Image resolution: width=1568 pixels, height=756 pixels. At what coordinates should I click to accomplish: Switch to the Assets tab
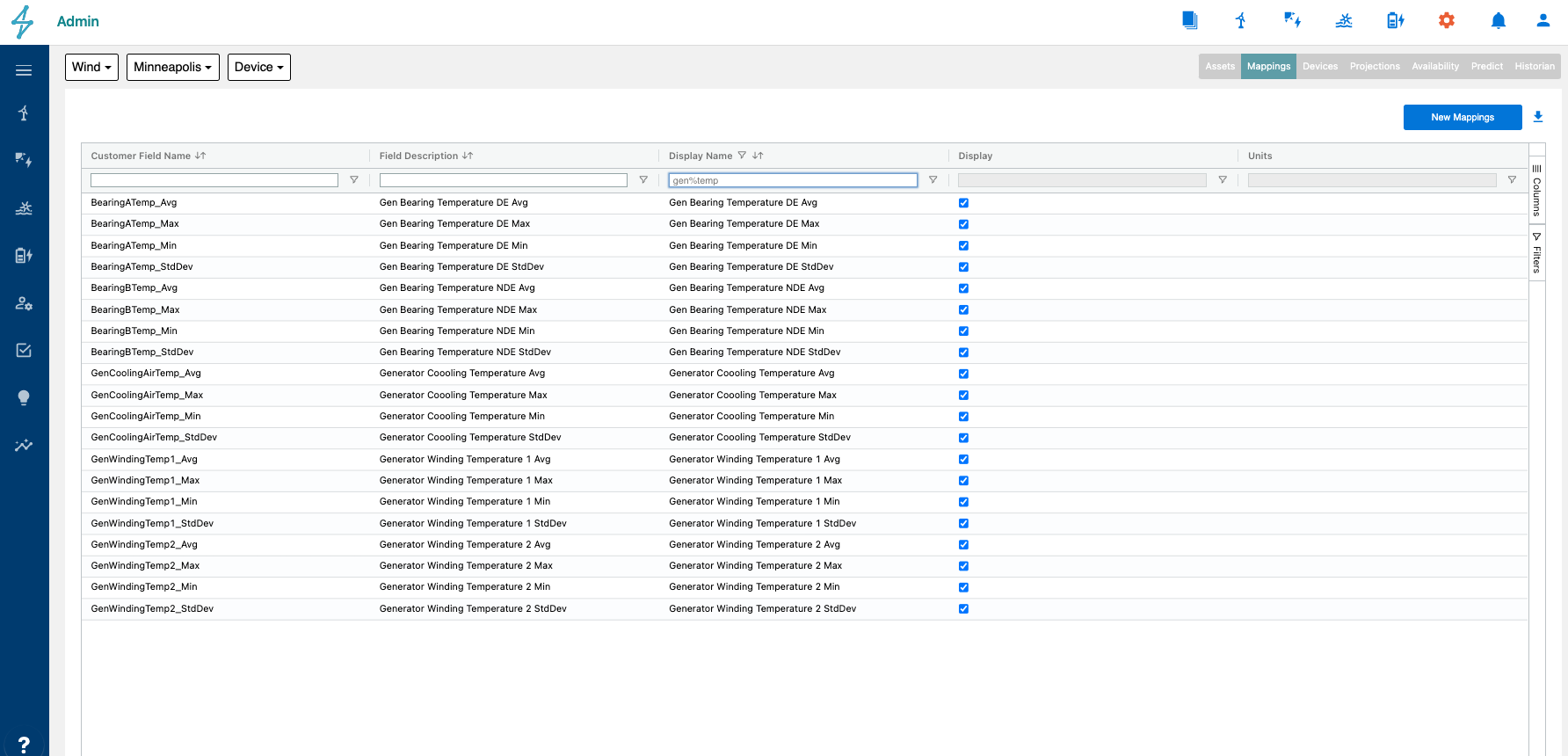[1220, 67]
